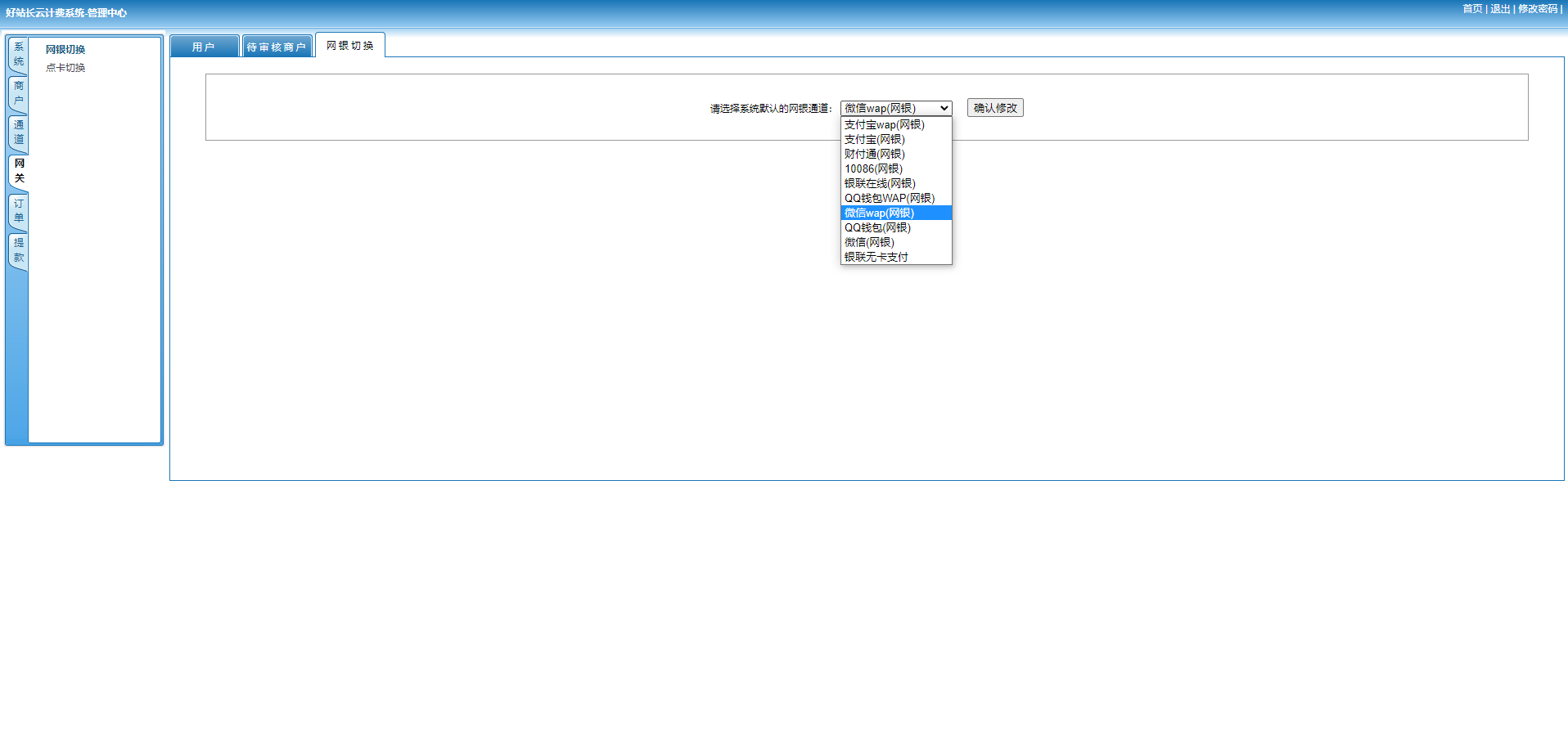Open the 提款 sidebar tab
Screen dimensions: 1568x732
coord(18,250)
